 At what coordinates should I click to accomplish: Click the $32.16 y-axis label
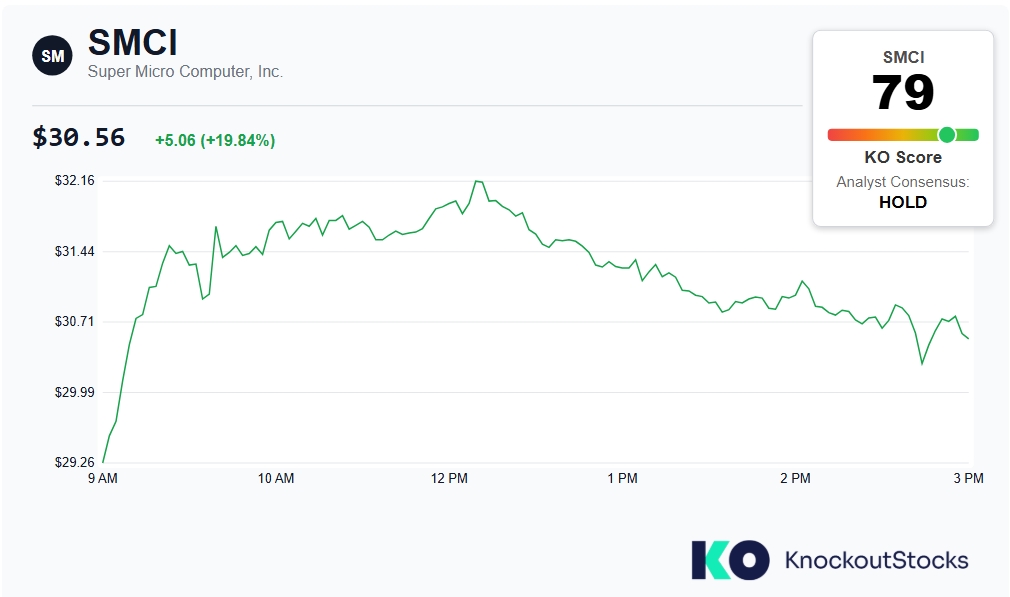coord(75,180)
